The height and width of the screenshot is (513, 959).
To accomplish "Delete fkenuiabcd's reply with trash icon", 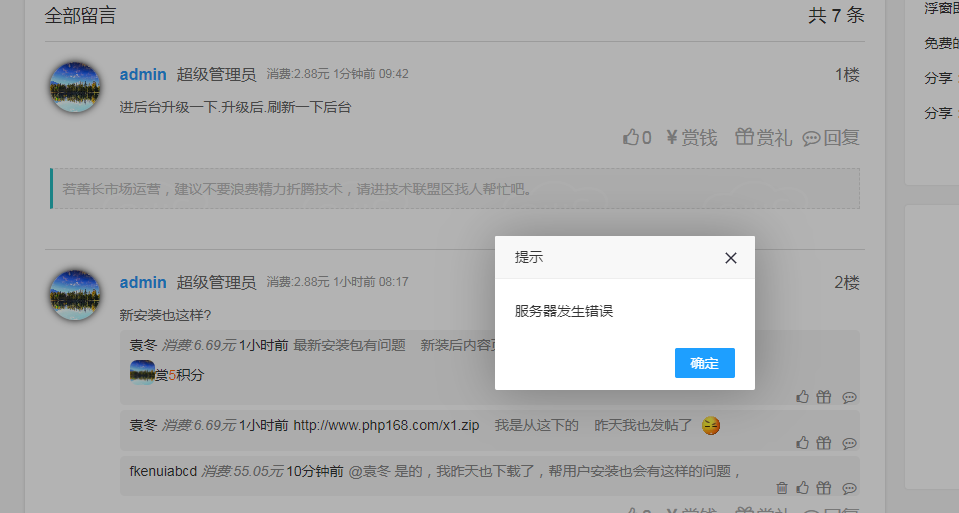I will click(x=782, y=488).
